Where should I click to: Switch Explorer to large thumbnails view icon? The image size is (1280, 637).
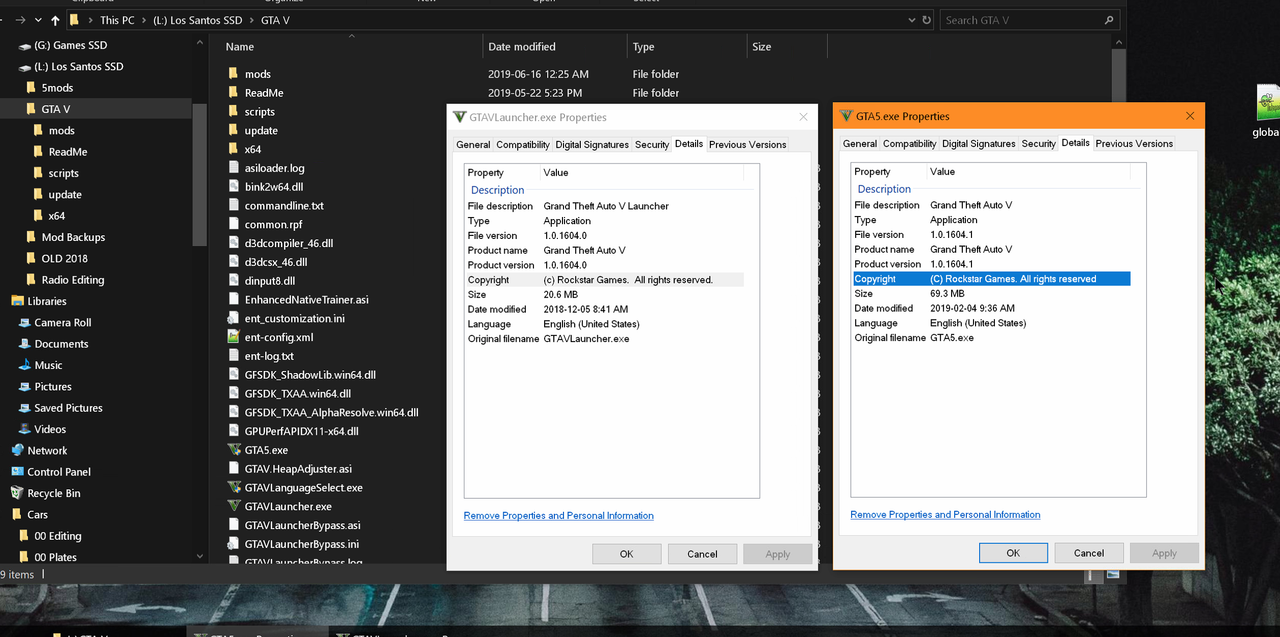1113,574
